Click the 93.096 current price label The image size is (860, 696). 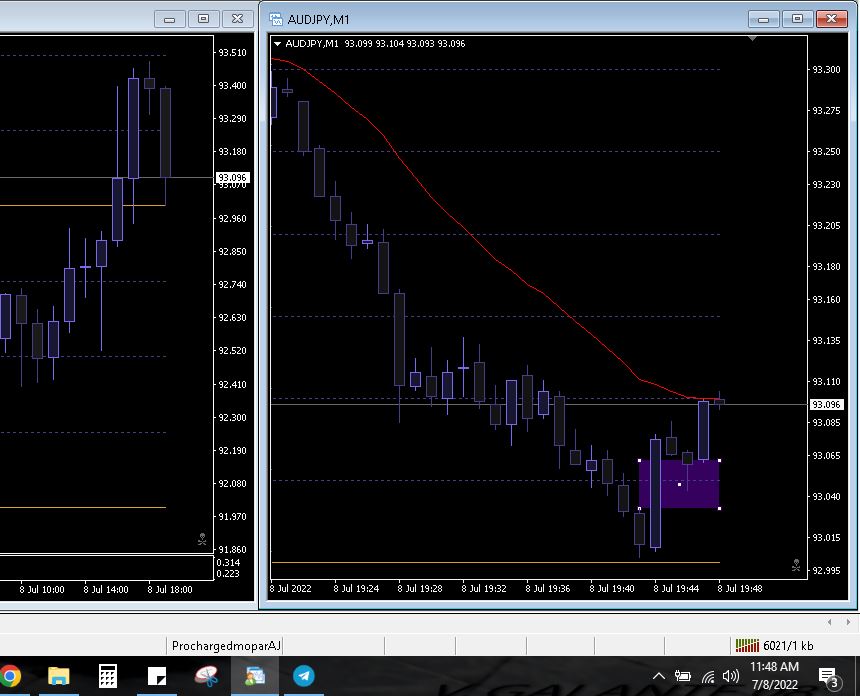[825, 404]
